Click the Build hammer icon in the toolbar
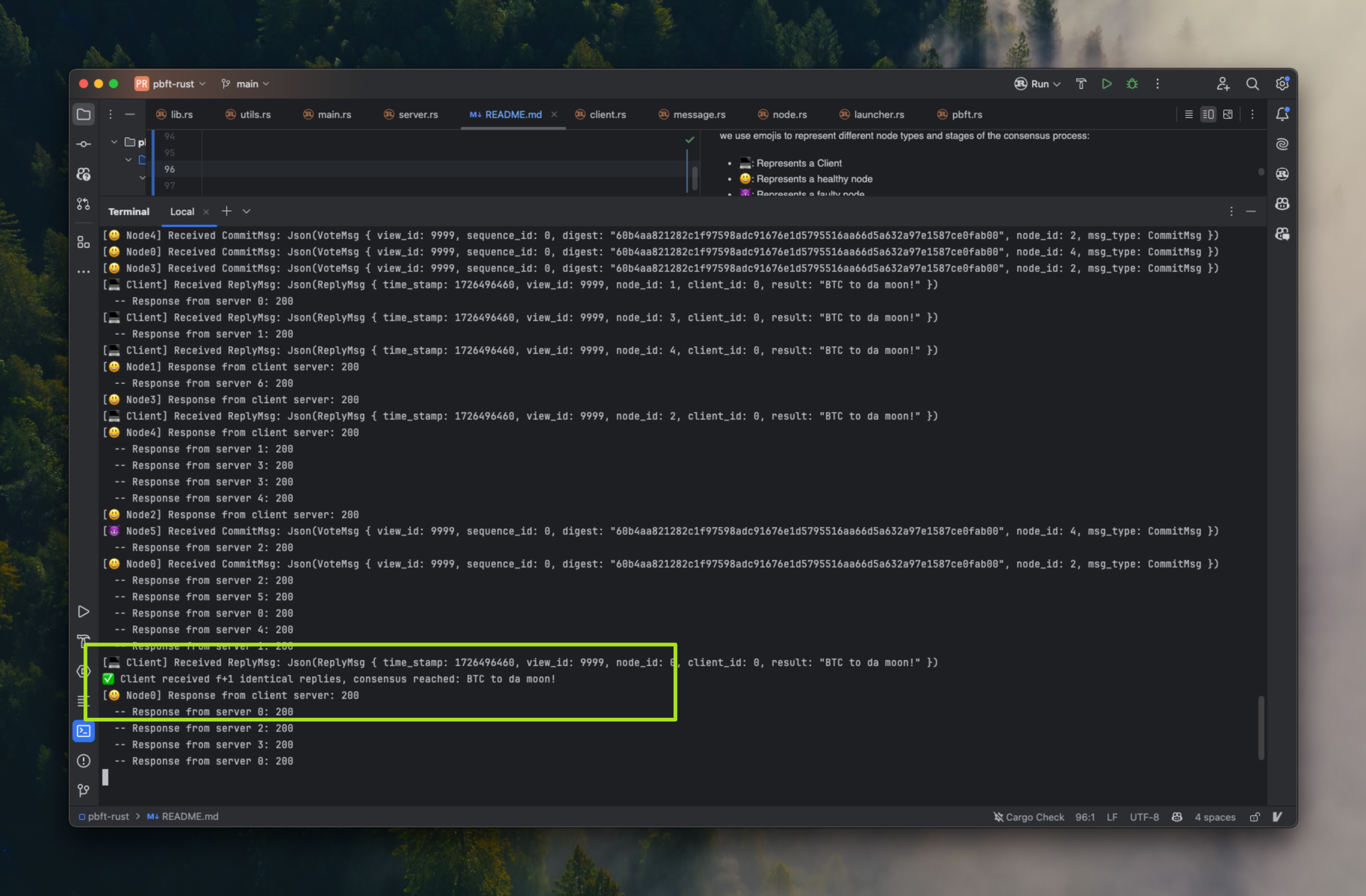The image size is (1366, 896). [x=1081, y=84]
